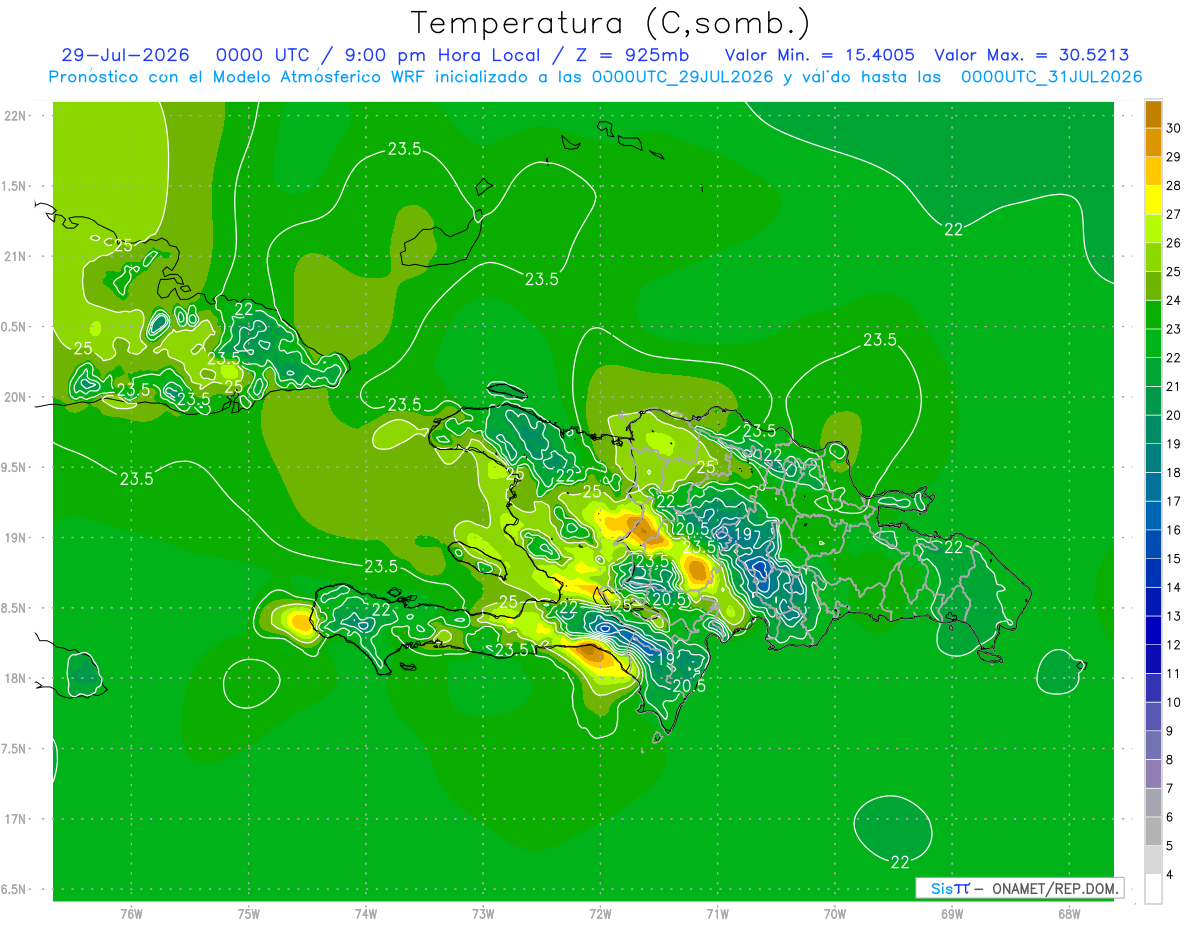Click the '9:00 pm Hora Local' time text

441,55
